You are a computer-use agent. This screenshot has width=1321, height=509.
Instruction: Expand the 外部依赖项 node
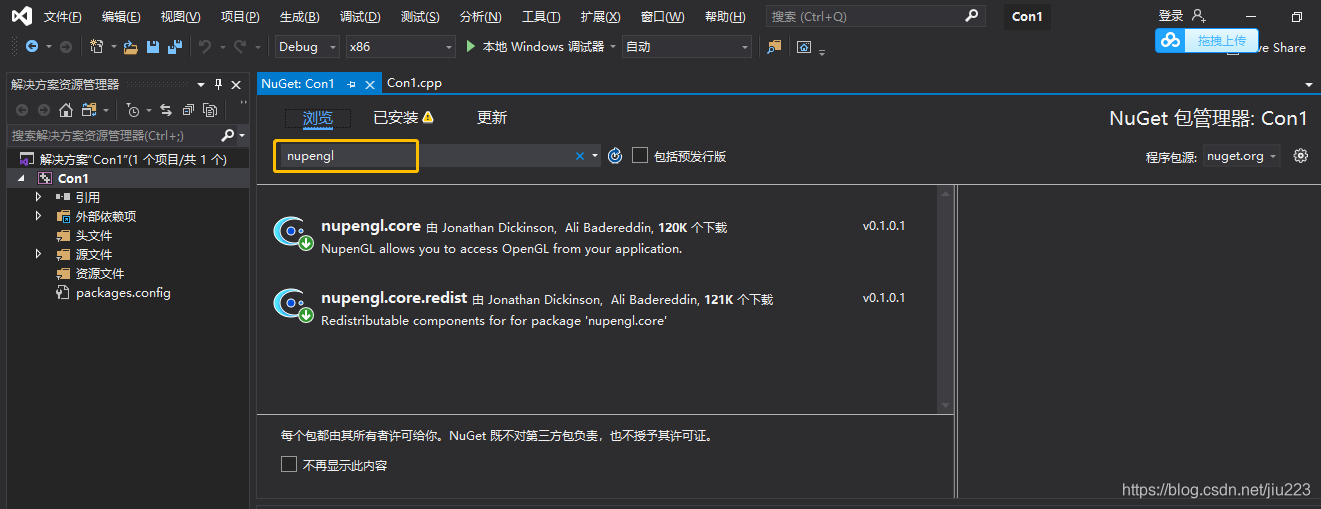(39, 216)
